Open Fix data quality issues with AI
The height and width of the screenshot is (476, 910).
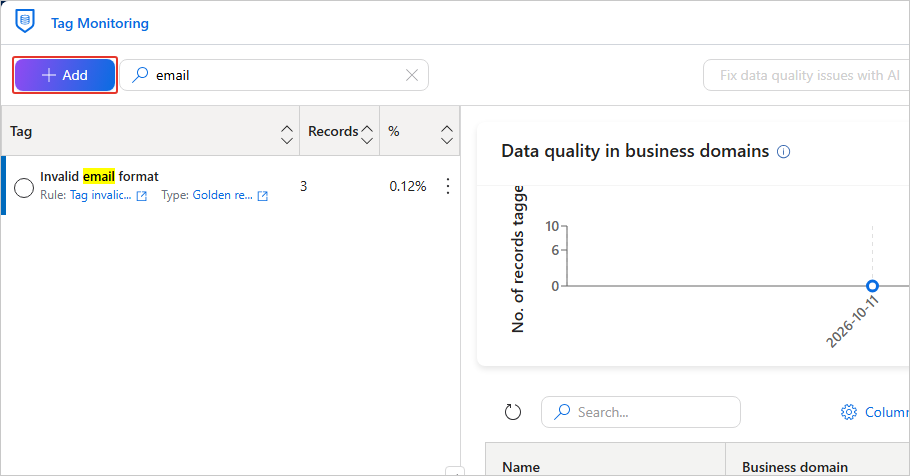coord(809,75)
